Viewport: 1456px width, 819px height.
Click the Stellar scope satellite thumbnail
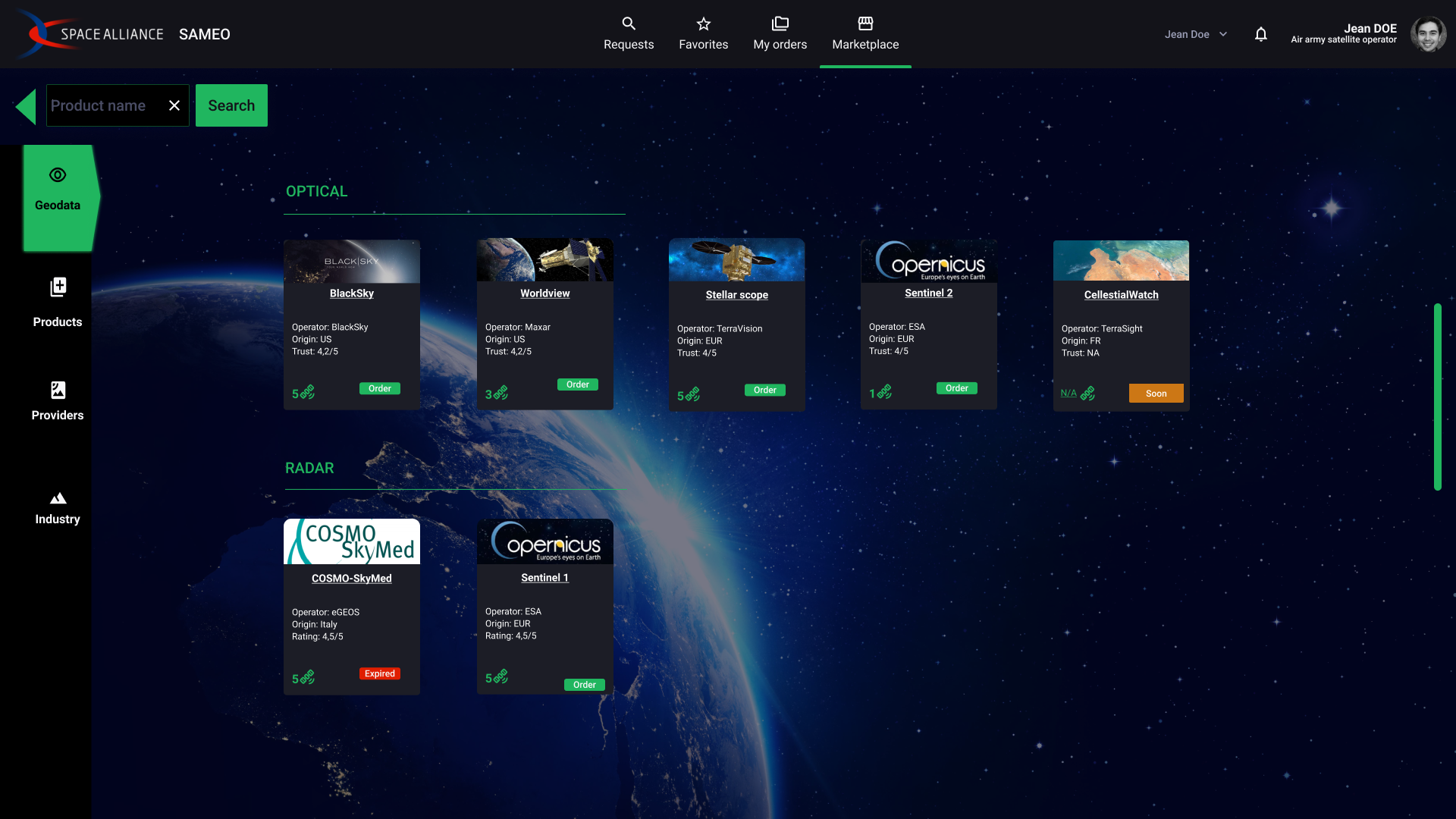point(737,260)
